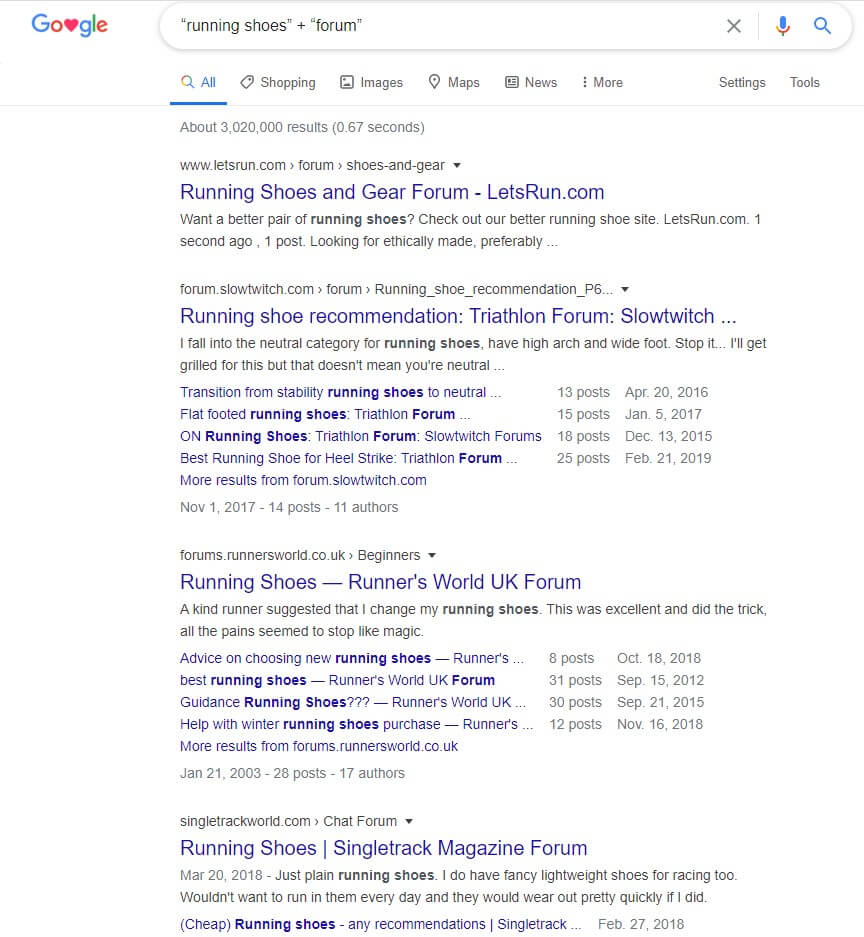The image size is (864, 937).
Task: Expand the More menu
Action: click(602, 82)
